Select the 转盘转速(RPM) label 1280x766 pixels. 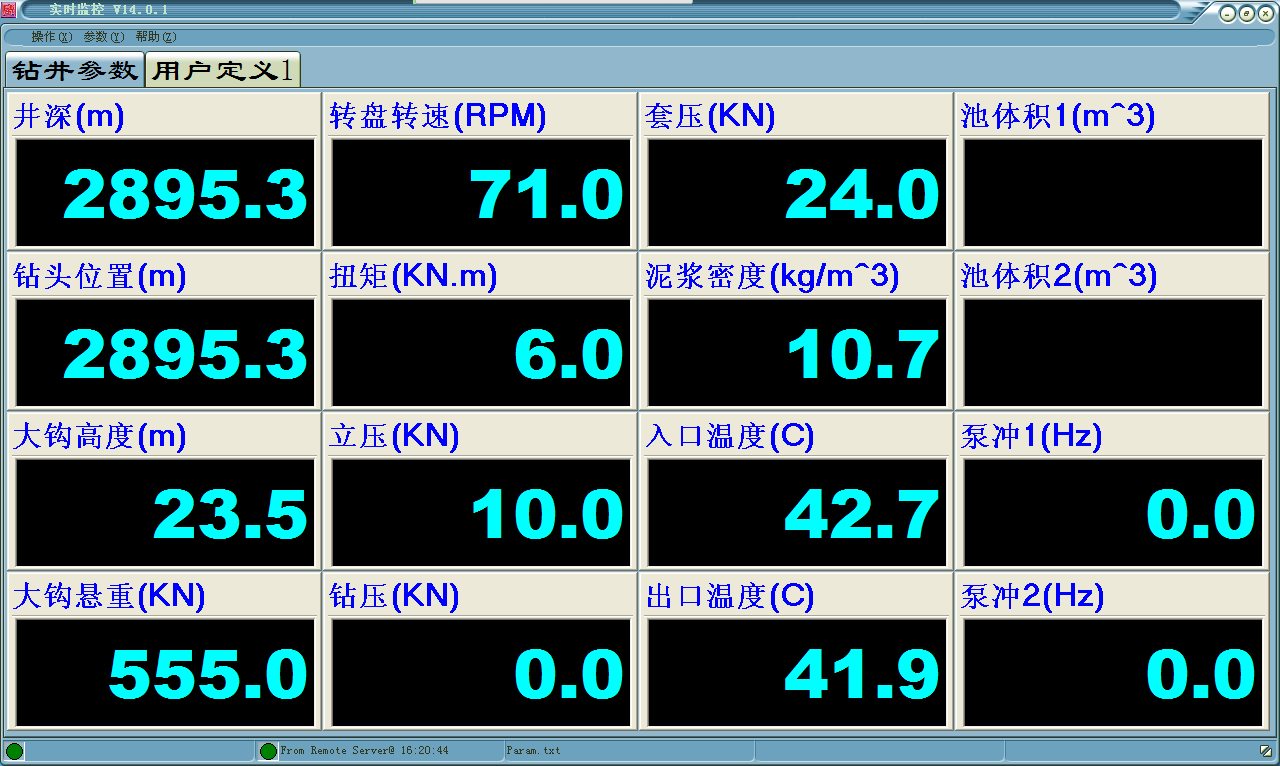tap(438, 117)
